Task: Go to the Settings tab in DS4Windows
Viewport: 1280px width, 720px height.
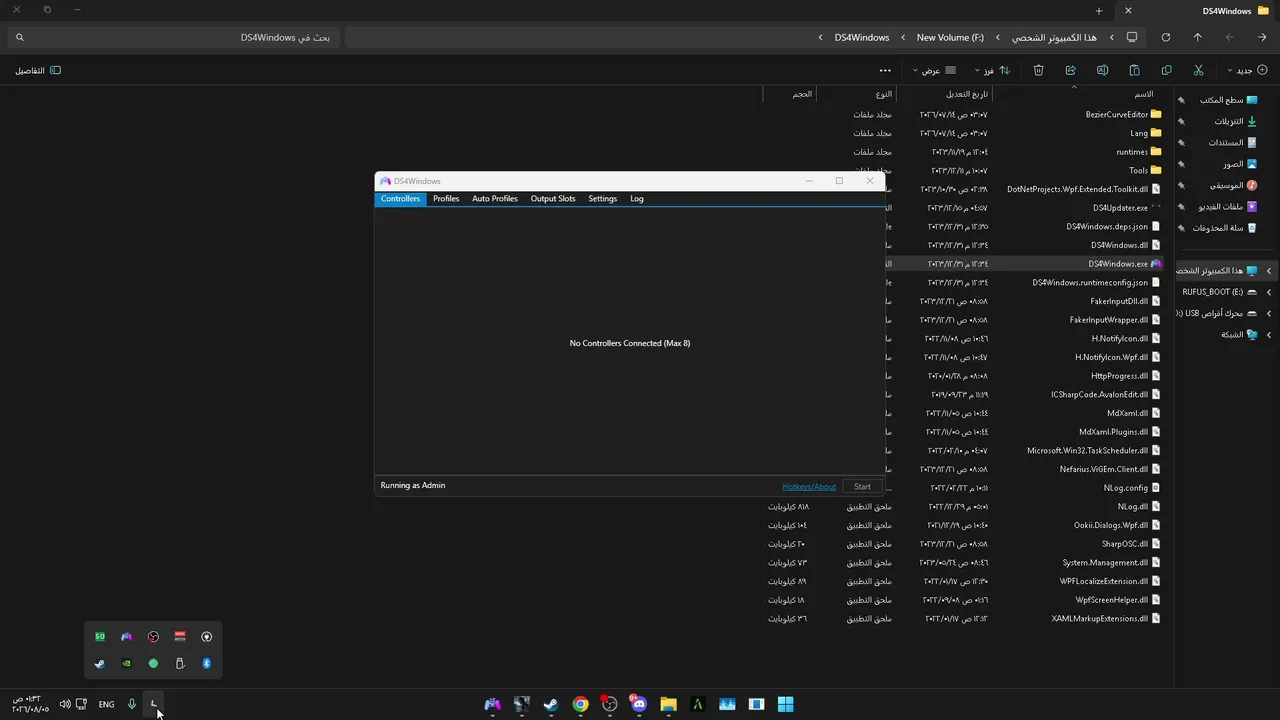Action: click(x=602, y=199)
